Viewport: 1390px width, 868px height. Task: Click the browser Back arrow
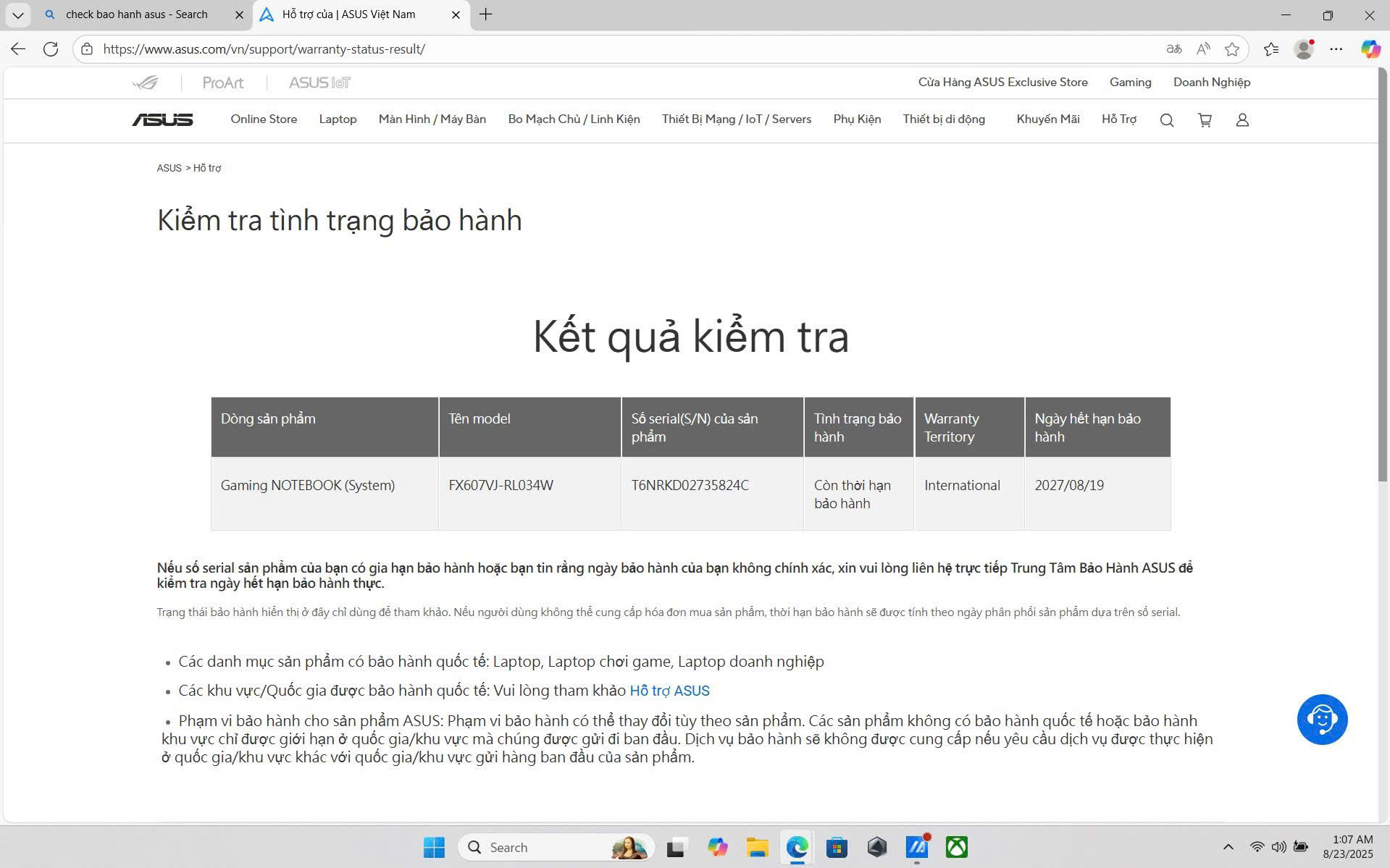(18, 49)
